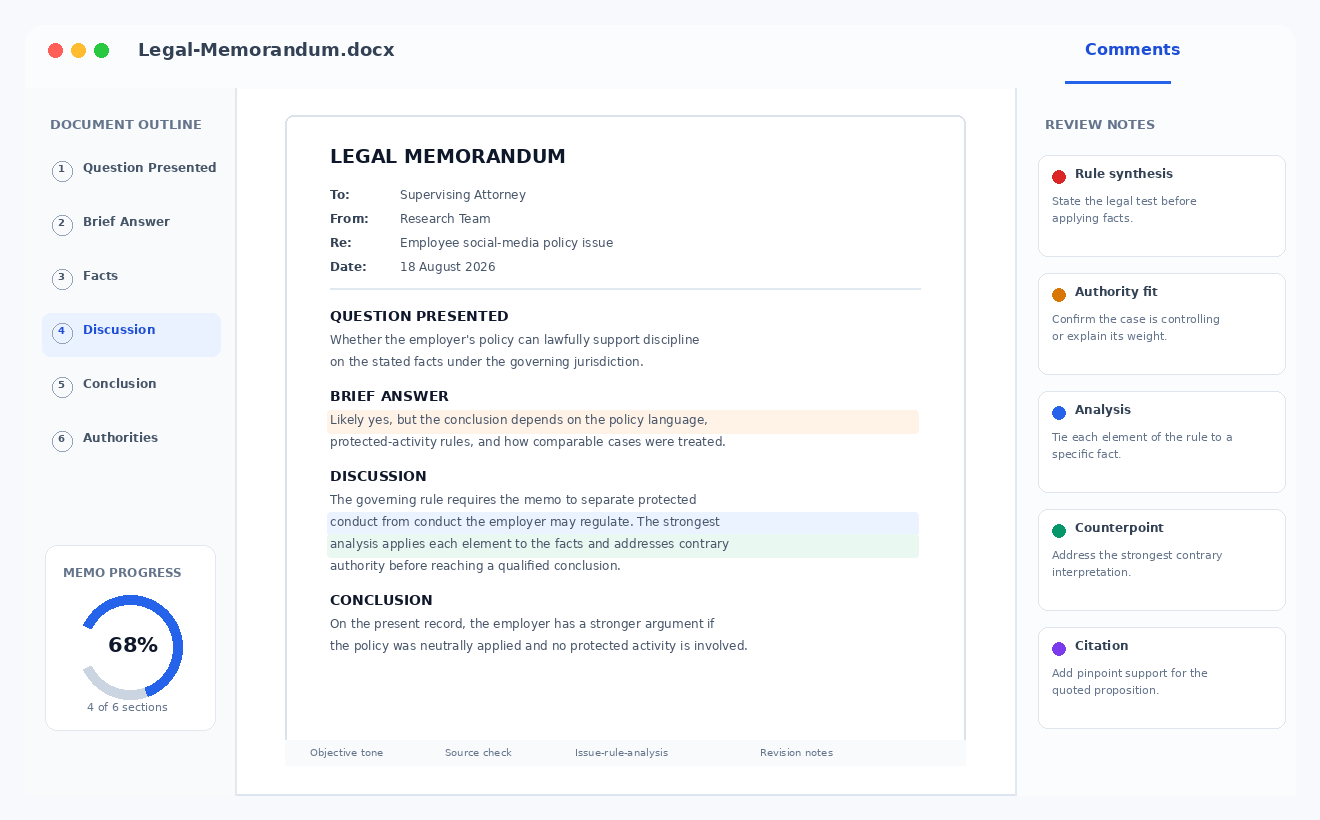Click the number 4 outline circle icon
The width and height of the screenshot is (1320, 820).
[62, 334]
